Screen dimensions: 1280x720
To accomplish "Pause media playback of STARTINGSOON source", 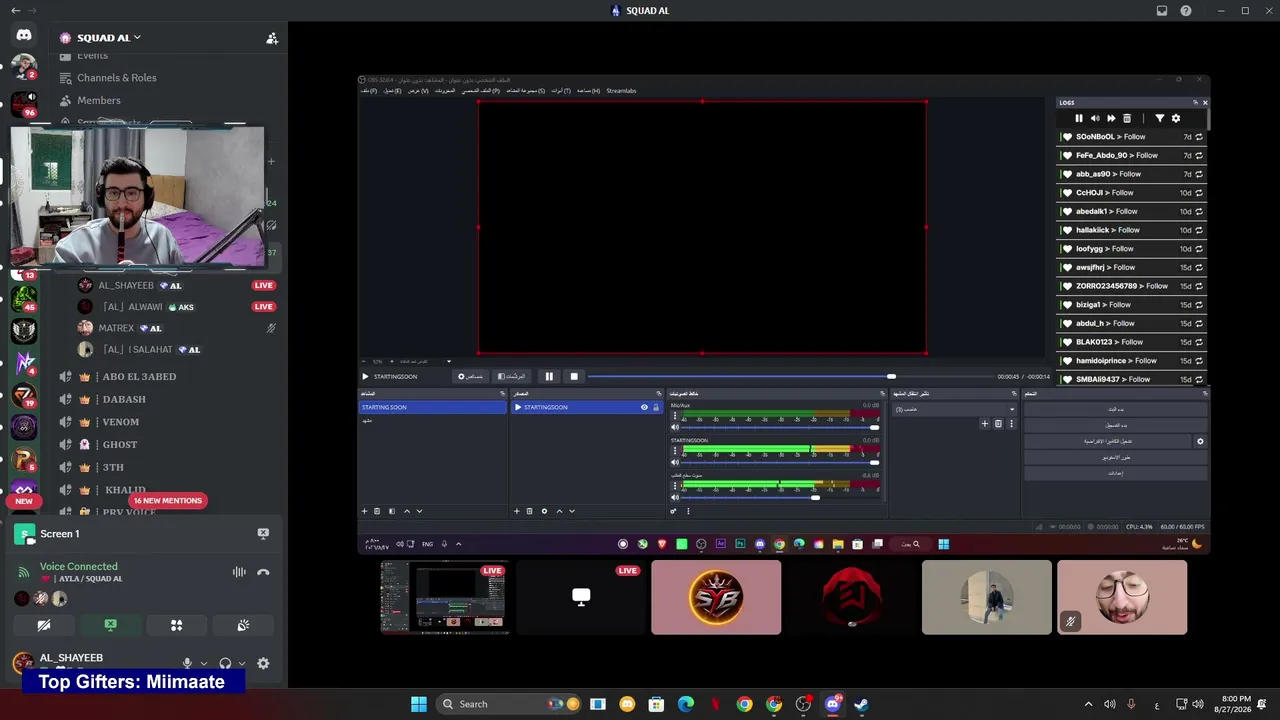I will pos(549,376).
